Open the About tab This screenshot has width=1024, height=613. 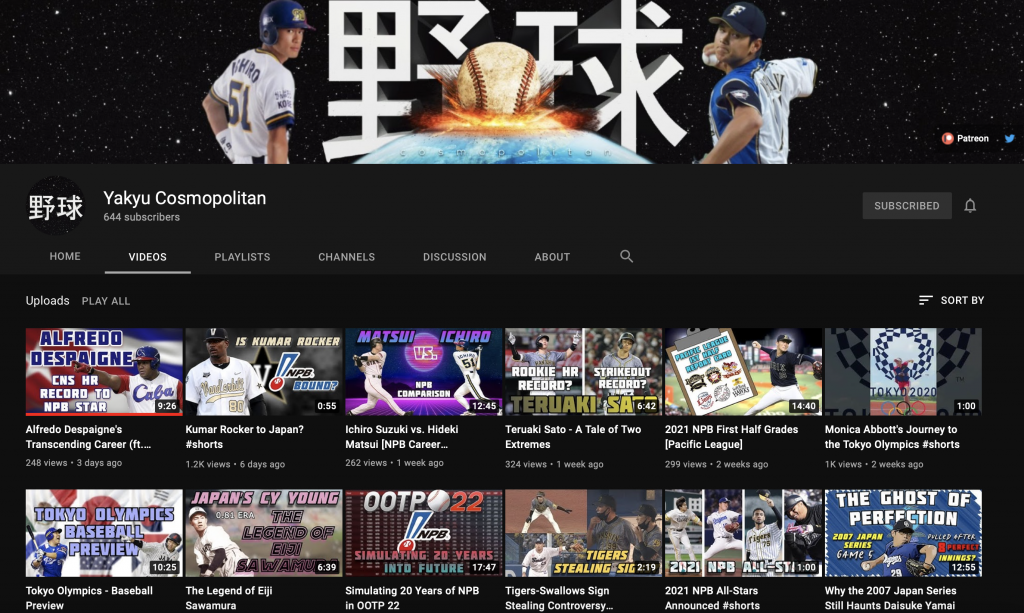tap(552, 257)
